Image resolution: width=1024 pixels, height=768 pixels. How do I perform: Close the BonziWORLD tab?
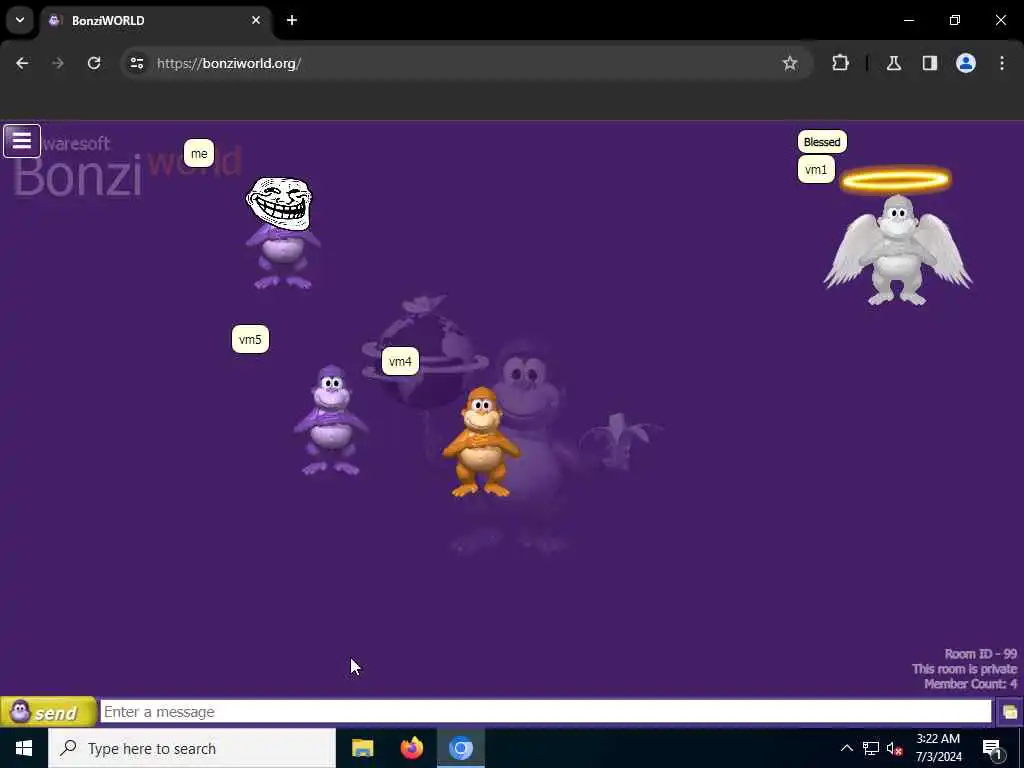256,20
